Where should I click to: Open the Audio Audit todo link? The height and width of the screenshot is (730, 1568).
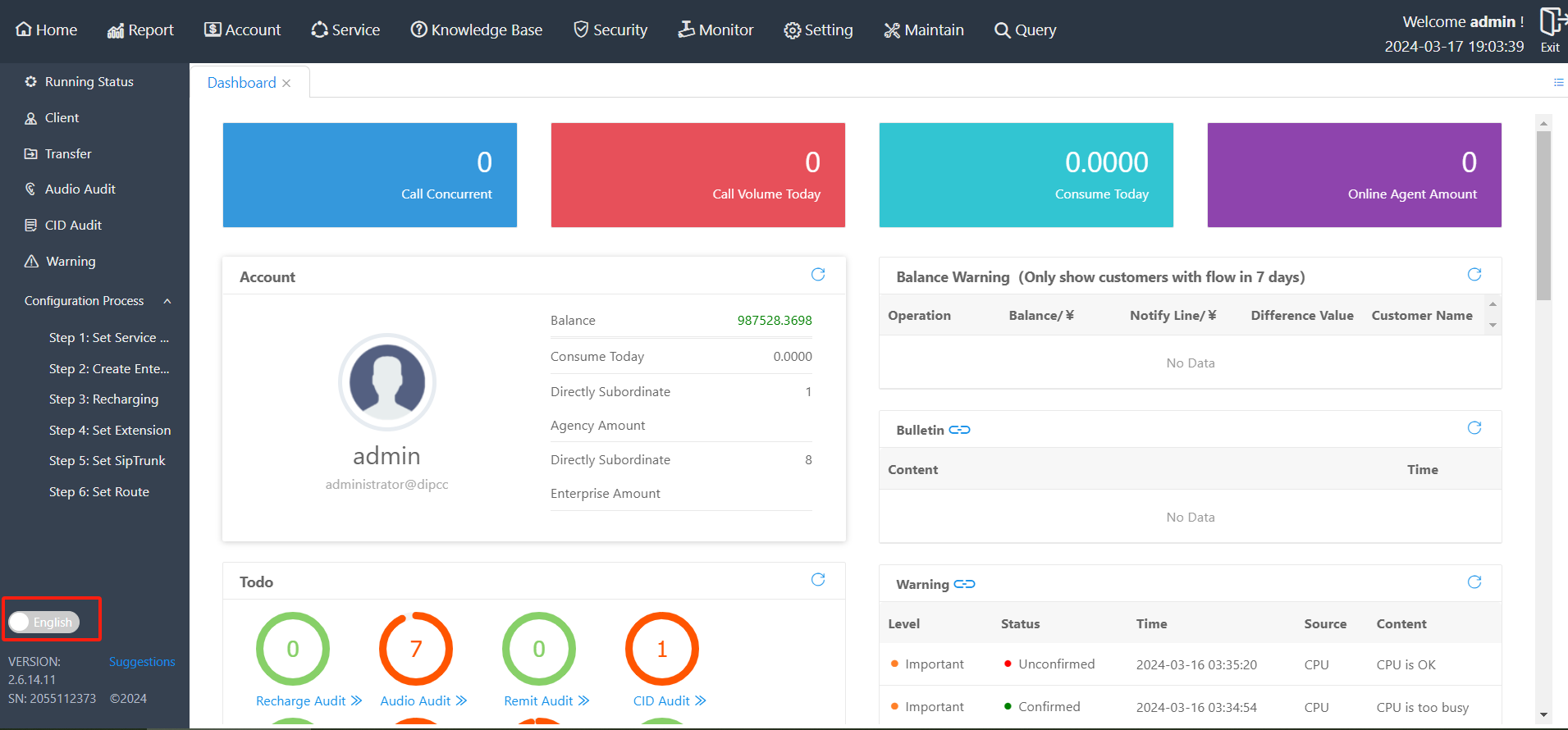[x=423, y=700]
